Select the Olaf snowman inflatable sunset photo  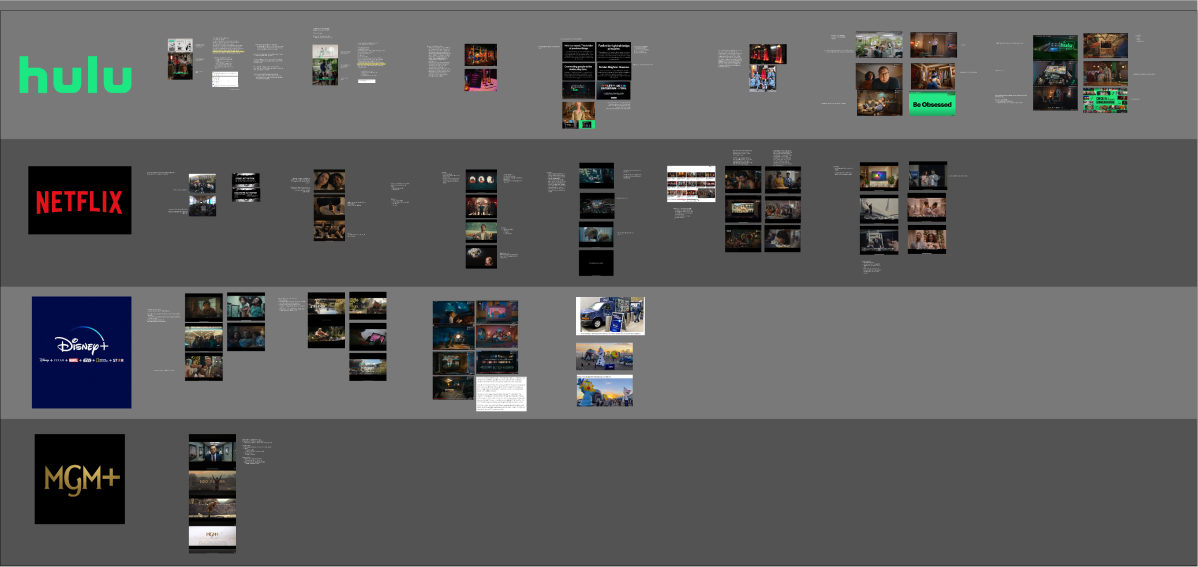(604, 357)
